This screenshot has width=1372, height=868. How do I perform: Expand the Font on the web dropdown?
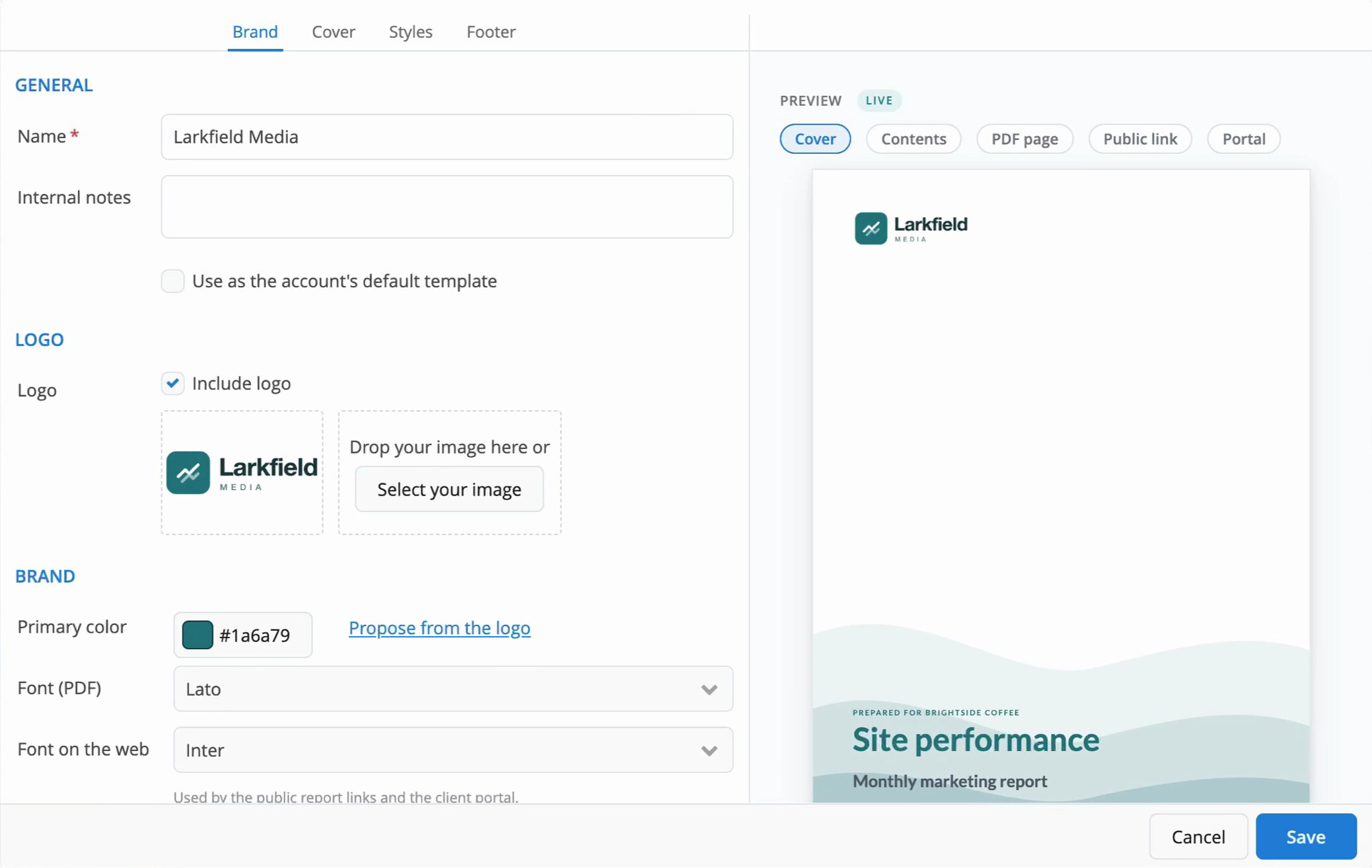[452, 750]
